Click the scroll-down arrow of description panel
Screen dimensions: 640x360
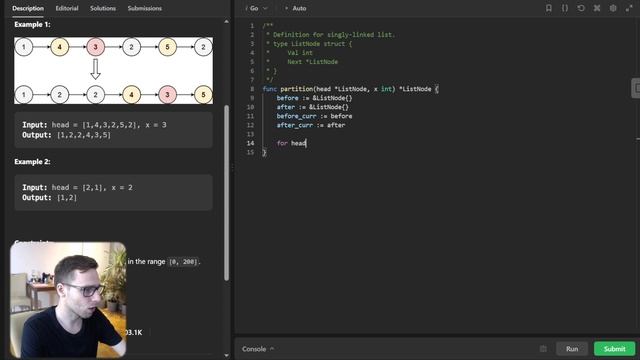[227, 356]
